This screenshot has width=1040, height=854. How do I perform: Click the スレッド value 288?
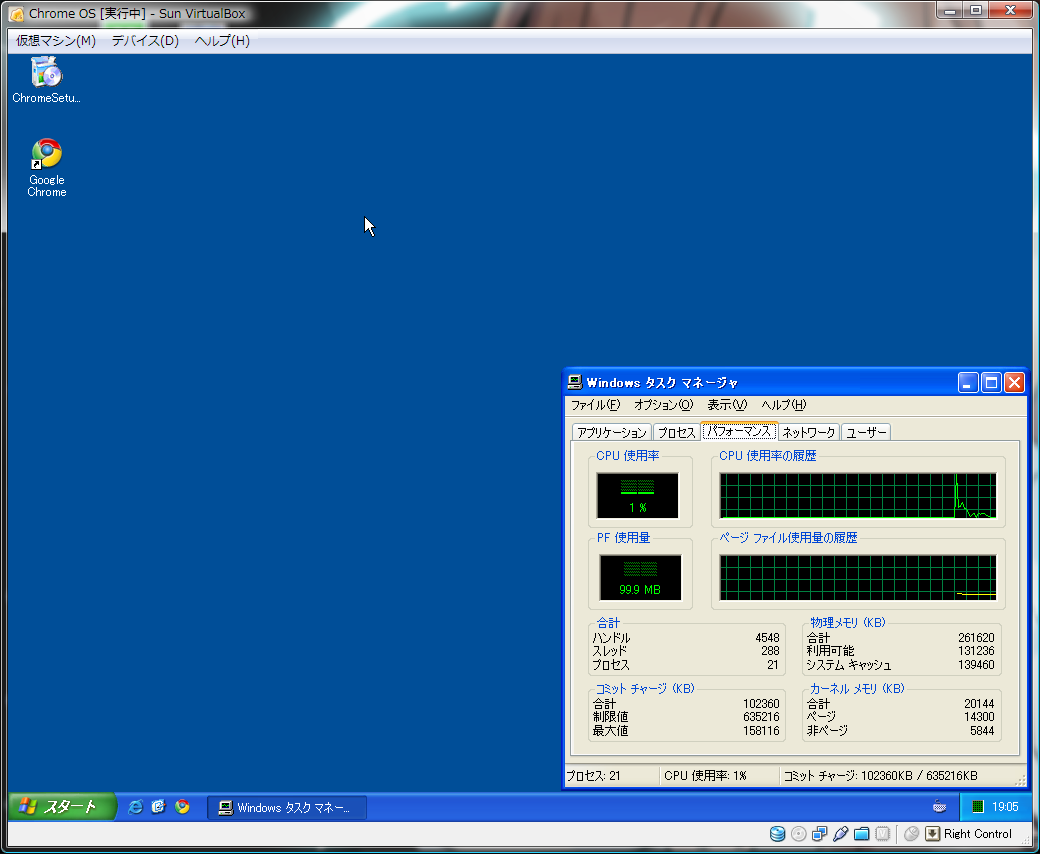[x=770, y=651]
